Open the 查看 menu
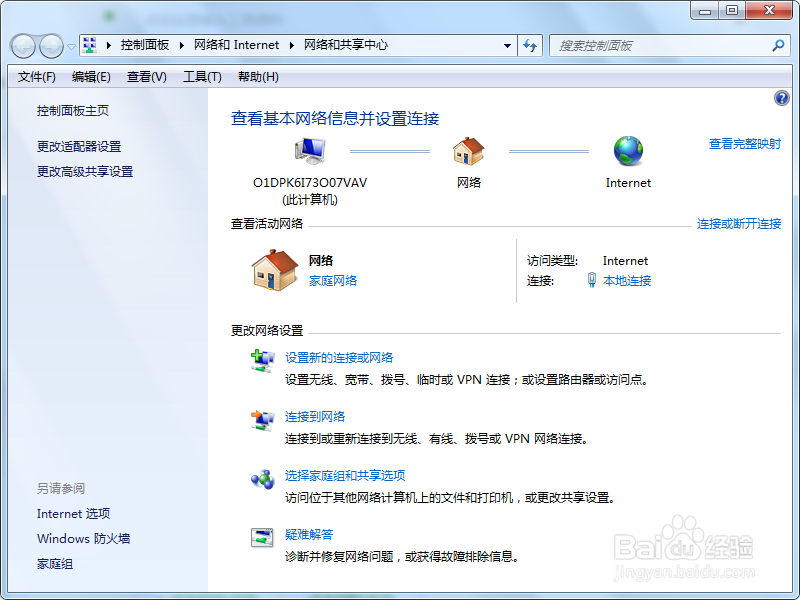 (x=146, y=76)
